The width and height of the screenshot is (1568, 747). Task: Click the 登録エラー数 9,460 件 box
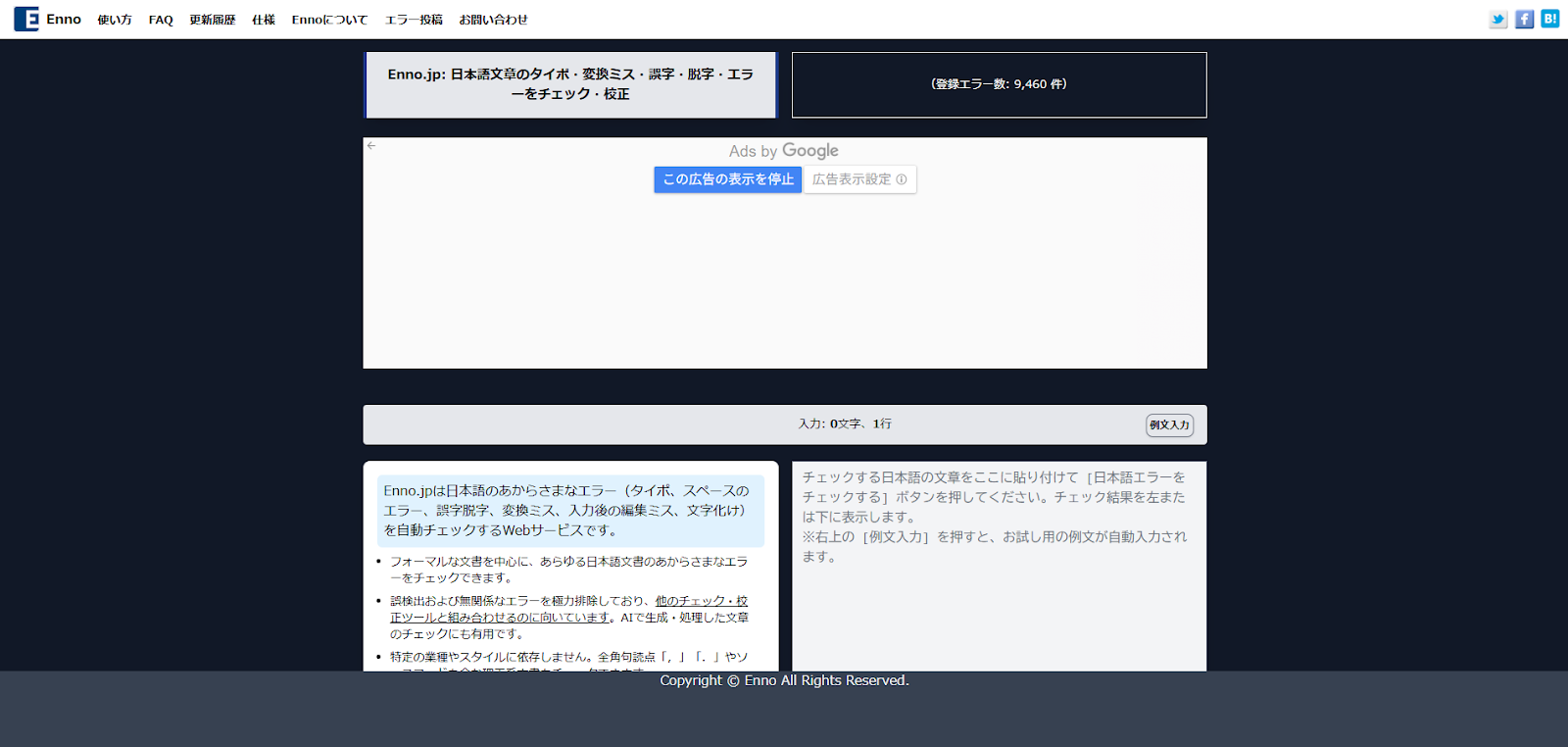(x=999, y=84)
